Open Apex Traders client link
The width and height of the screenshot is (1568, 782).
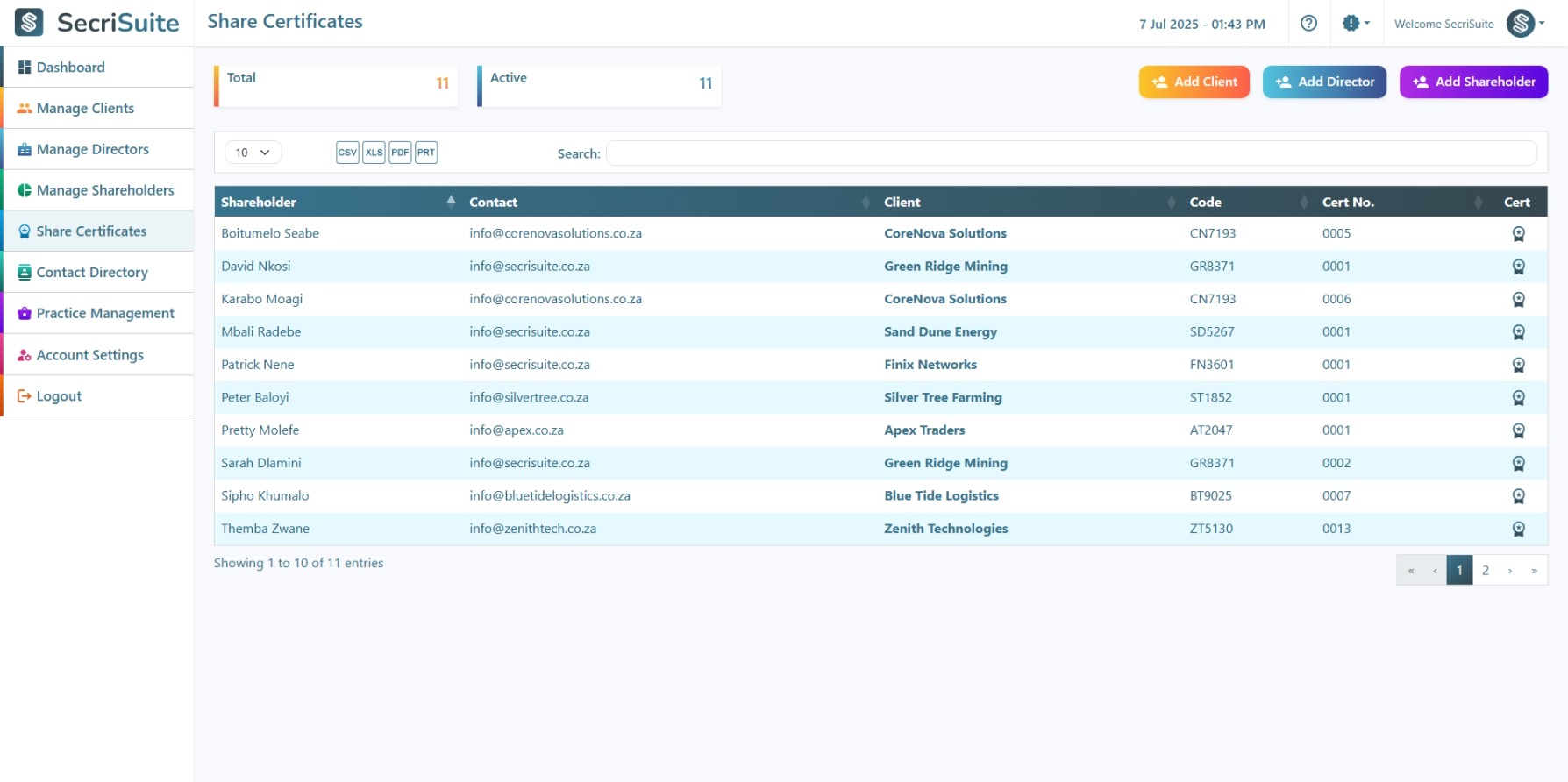coord(924,430)
